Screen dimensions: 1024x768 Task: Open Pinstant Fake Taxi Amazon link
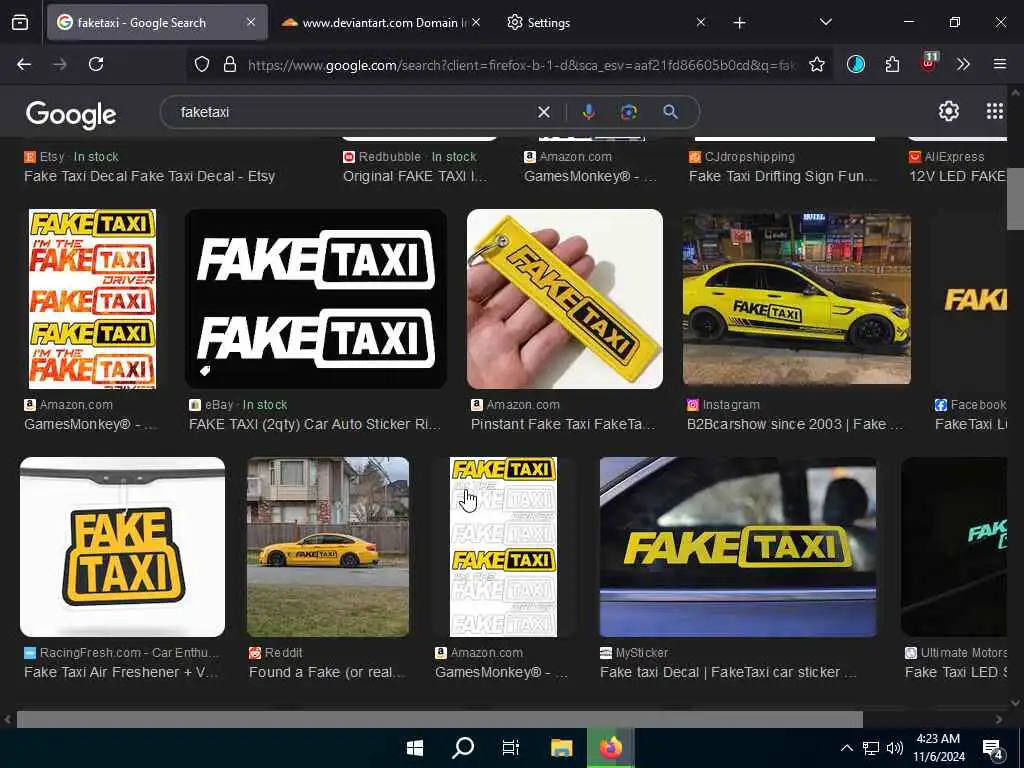coord(563,424)
